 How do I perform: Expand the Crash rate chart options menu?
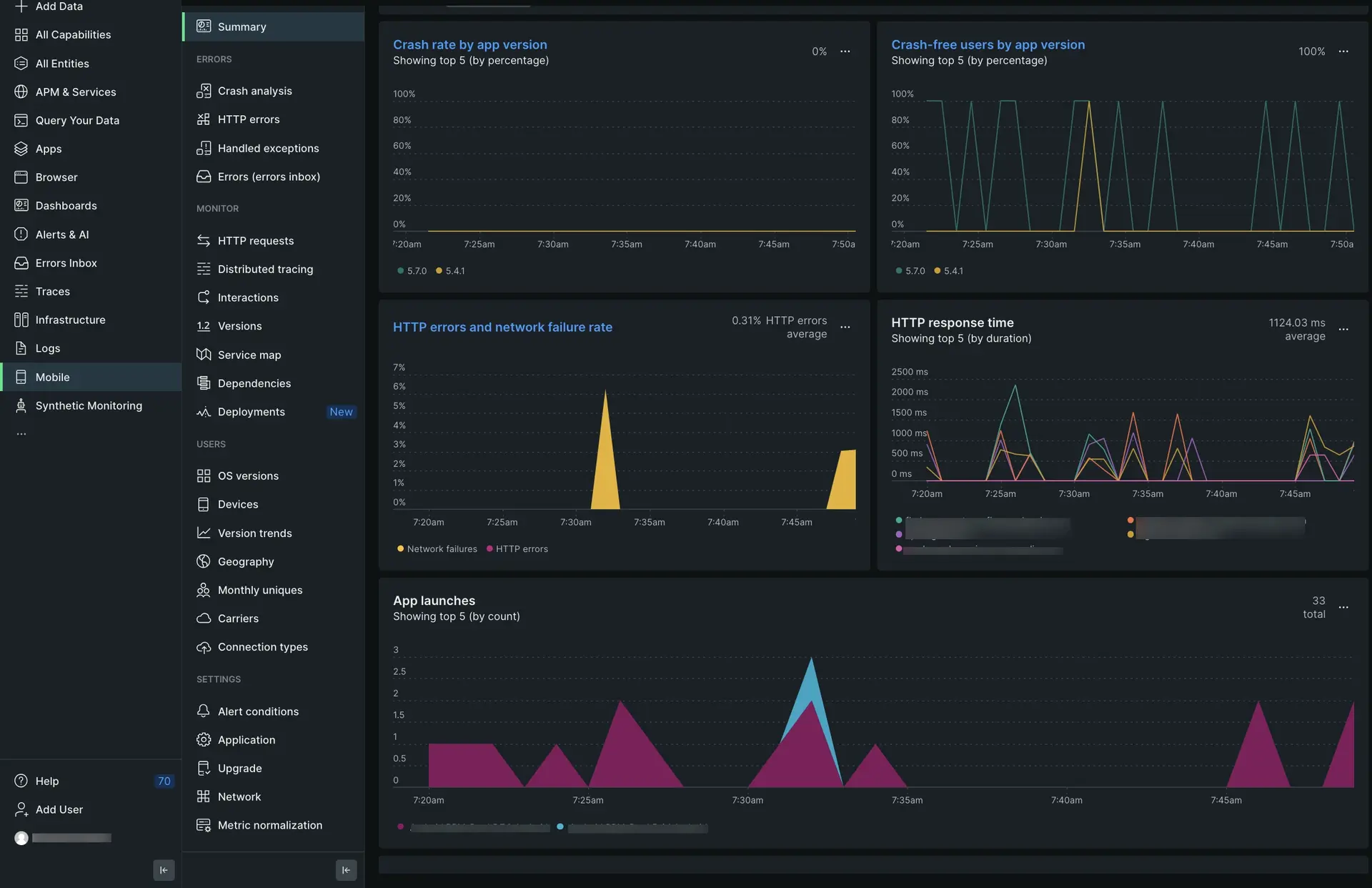(845, 51)
